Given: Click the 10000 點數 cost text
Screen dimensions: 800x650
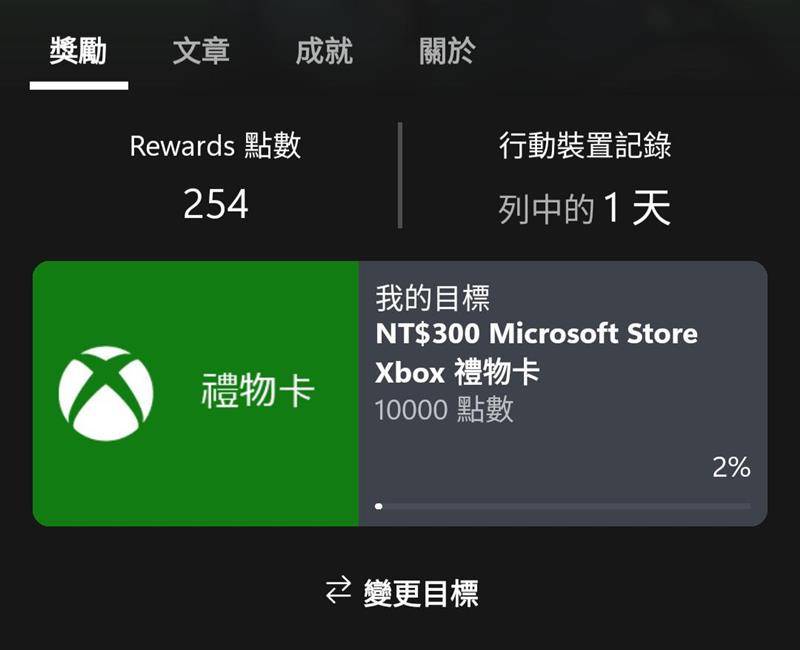Looking at the screenshot, I should pos(444,410).
